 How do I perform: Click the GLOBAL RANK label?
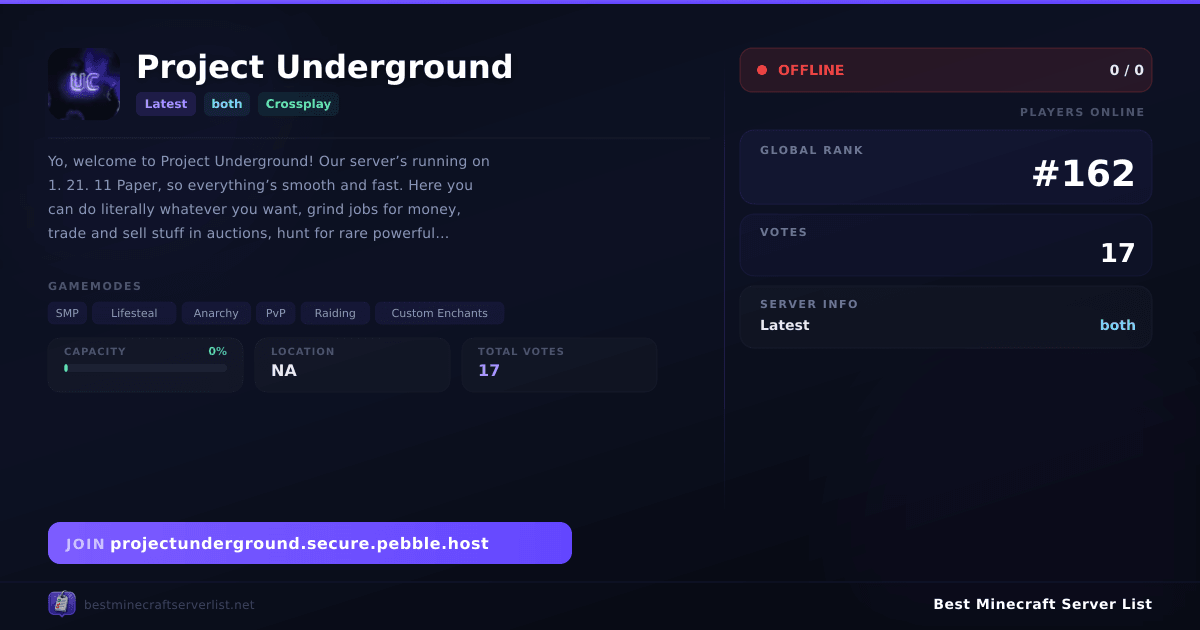pyautogui.click(x=812, y=150)
